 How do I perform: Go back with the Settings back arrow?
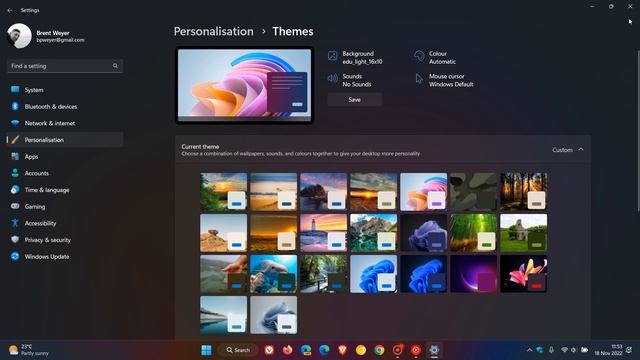tap(10, 10)
